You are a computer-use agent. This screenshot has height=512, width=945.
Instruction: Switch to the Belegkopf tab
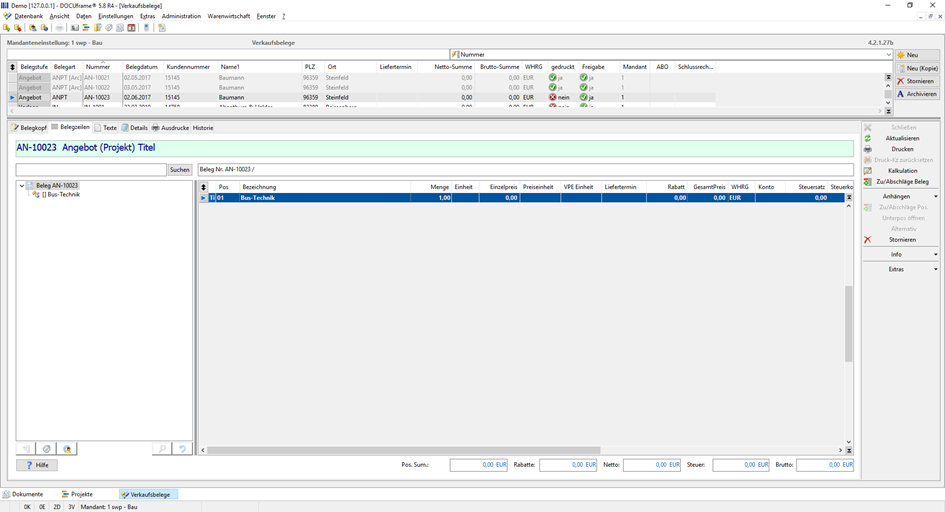(29, 128)
